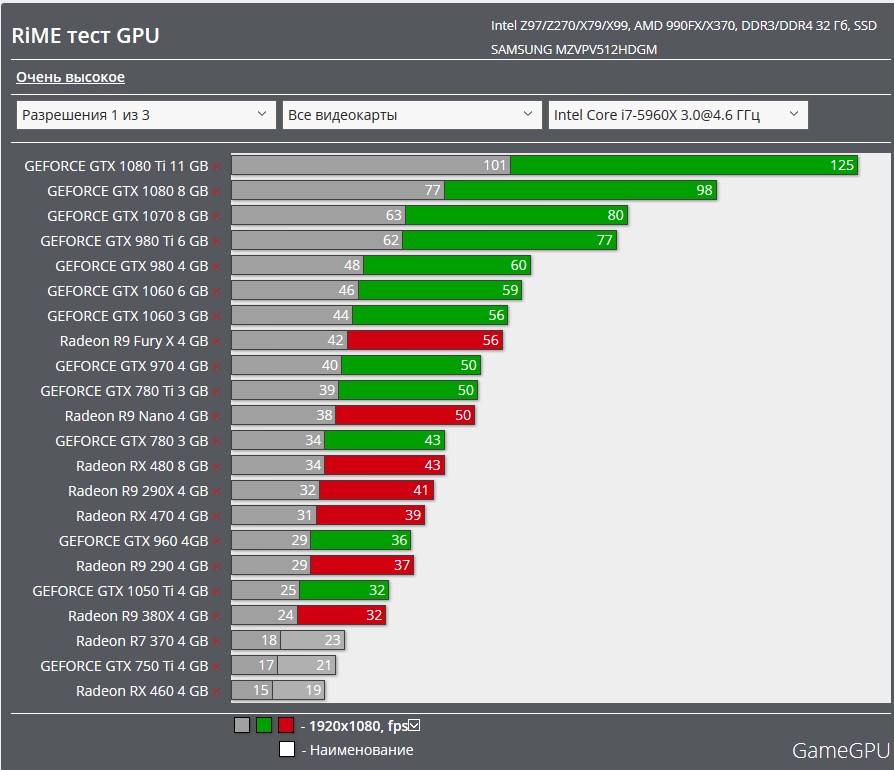Remove Radeon R9 Fury X from chart
Screen dimensions: 894x770
(x=216, y=342)
